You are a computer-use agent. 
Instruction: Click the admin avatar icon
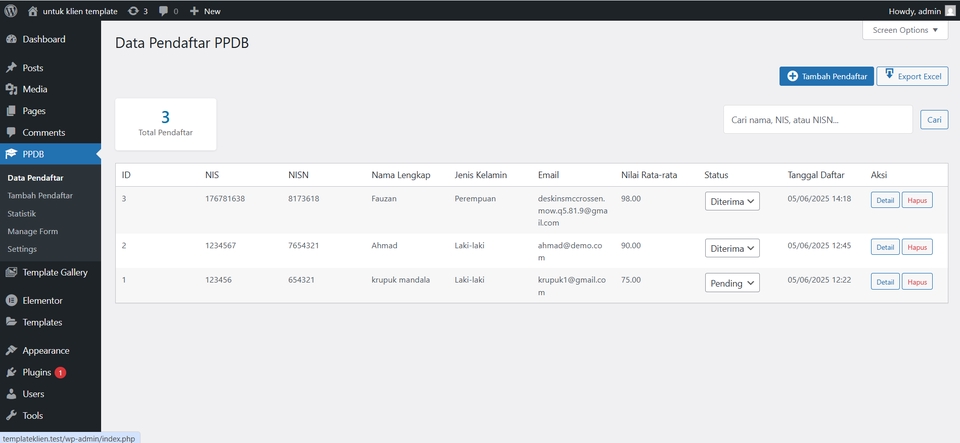[x=950, y=11]
